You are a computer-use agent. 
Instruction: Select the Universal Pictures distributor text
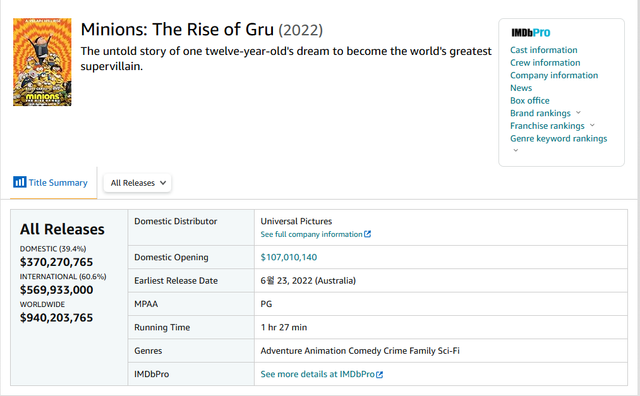(x=296, y=221)
